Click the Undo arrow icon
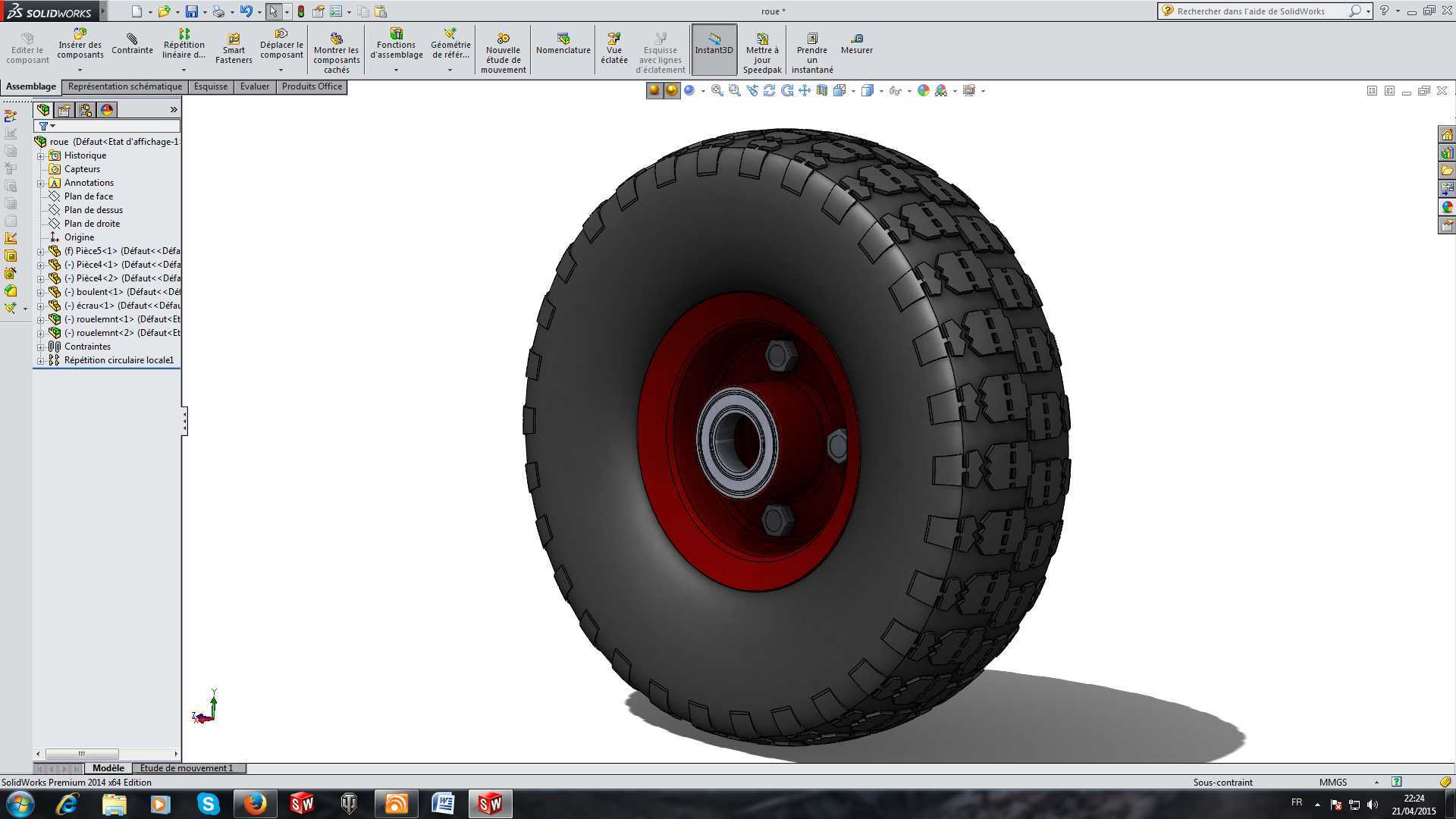This screenshot has height=819, width=1456. pos(246,11)
